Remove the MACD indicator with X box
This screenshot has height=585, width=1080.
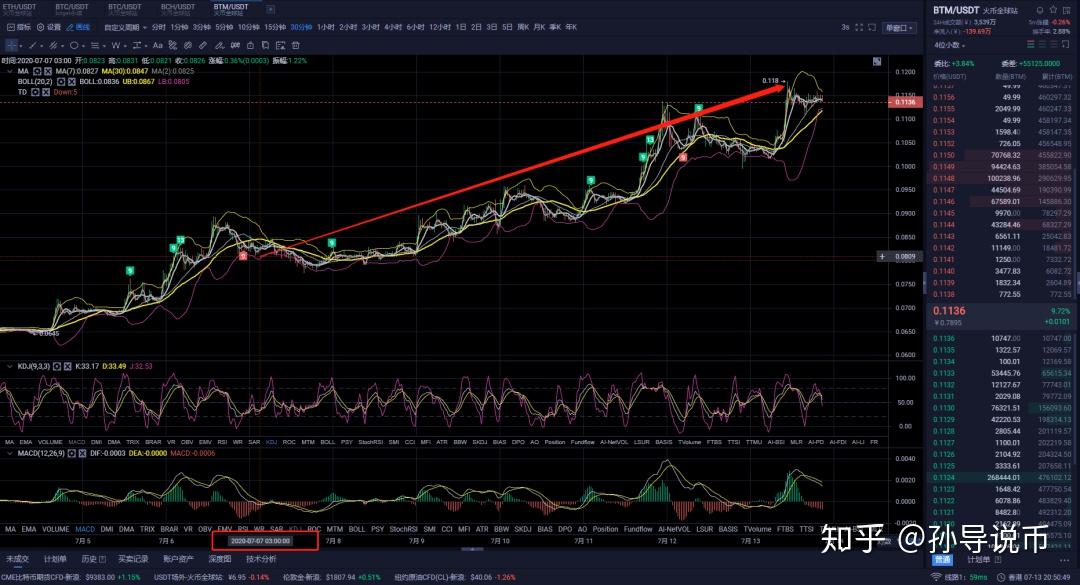(x=82, y=453)
